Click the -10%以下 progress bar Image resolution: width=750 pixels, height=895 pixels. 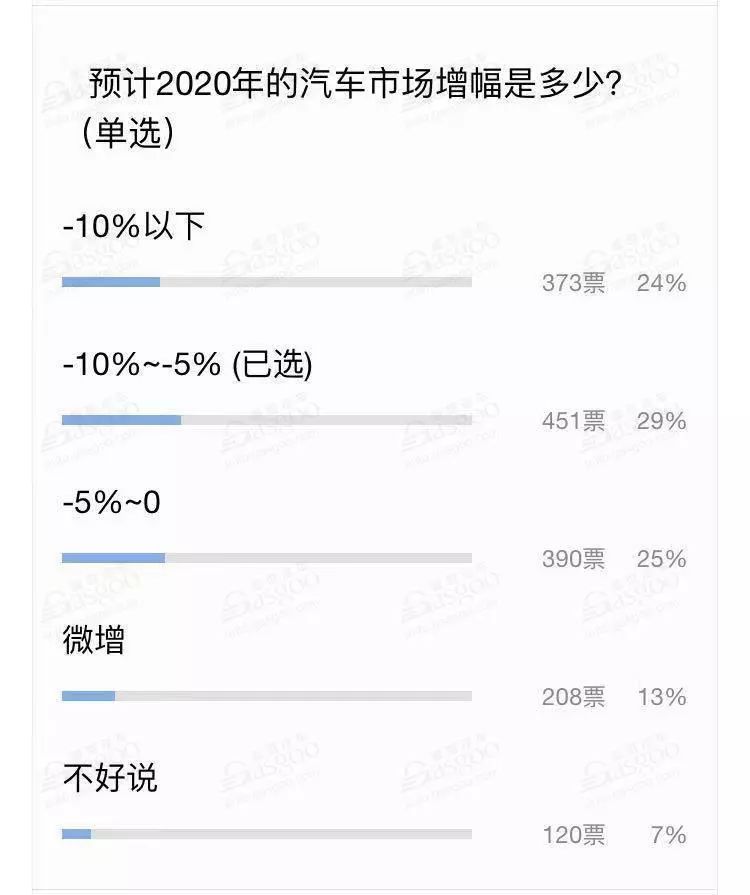point(267,282)
